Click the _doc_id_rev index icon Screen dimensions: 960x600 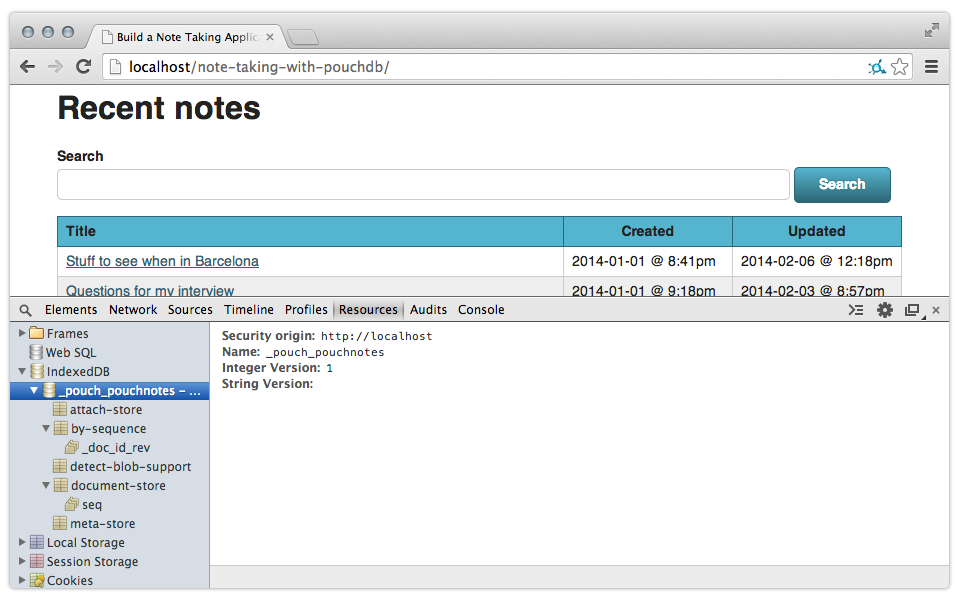(x=72, y=447)
